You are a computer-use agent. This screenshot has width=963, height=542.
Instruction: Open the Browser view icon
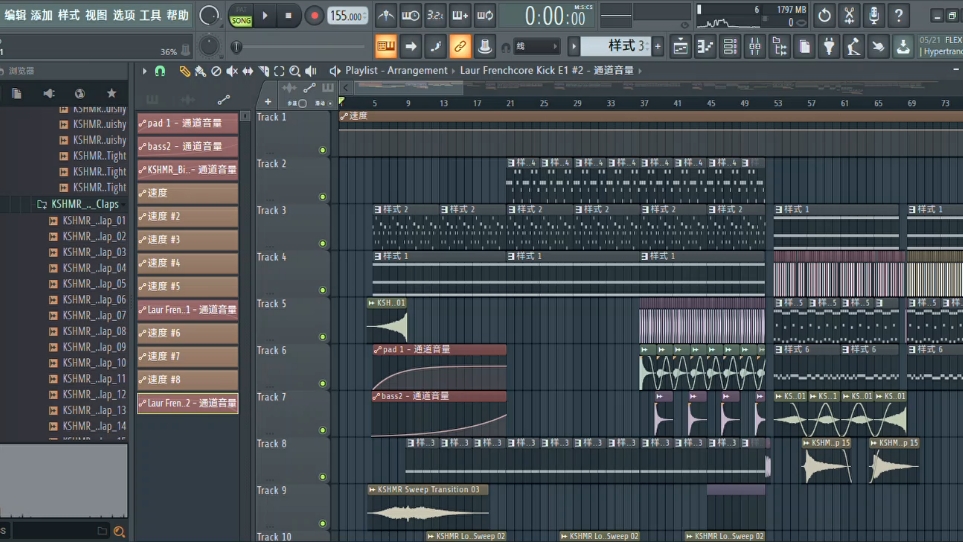(x=779, y=47)
